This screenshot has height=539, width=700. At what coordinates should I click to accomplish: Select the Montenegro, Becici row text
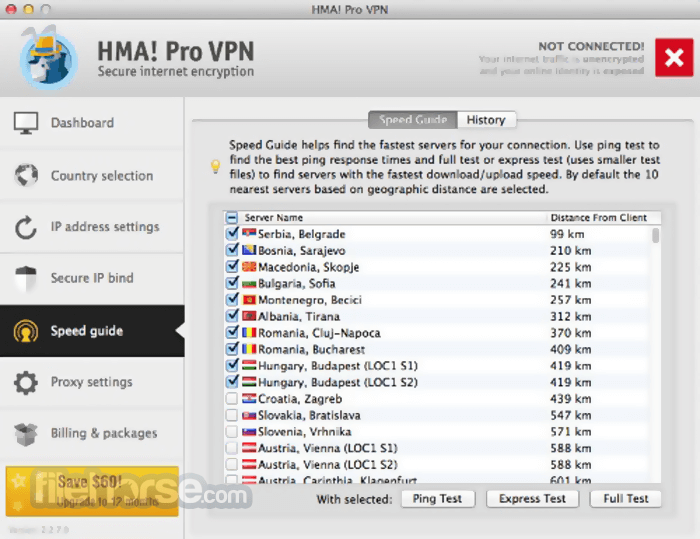point(310,300)
